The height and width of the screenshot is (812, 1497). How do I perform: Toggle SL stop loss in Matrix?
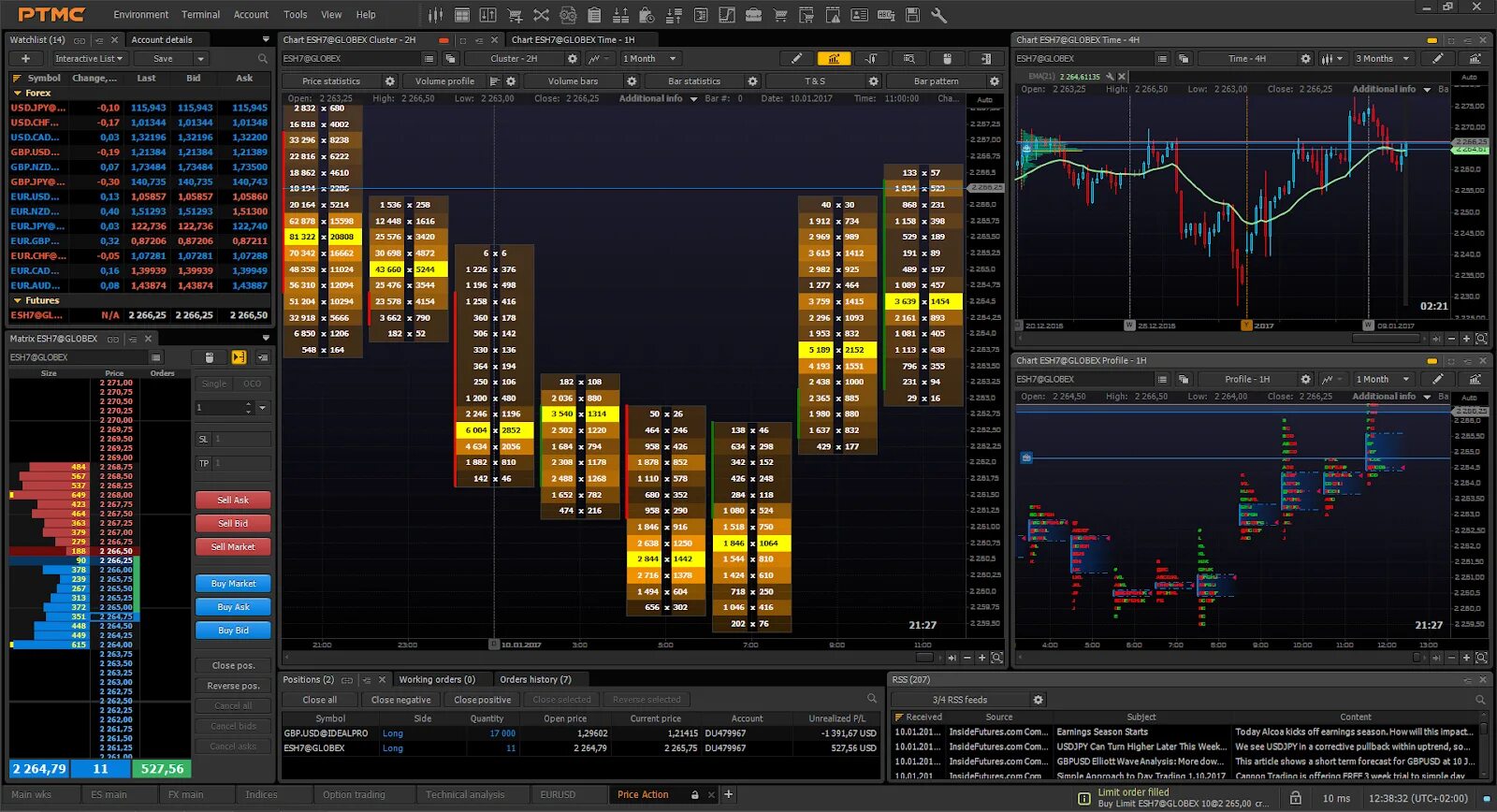203,439
